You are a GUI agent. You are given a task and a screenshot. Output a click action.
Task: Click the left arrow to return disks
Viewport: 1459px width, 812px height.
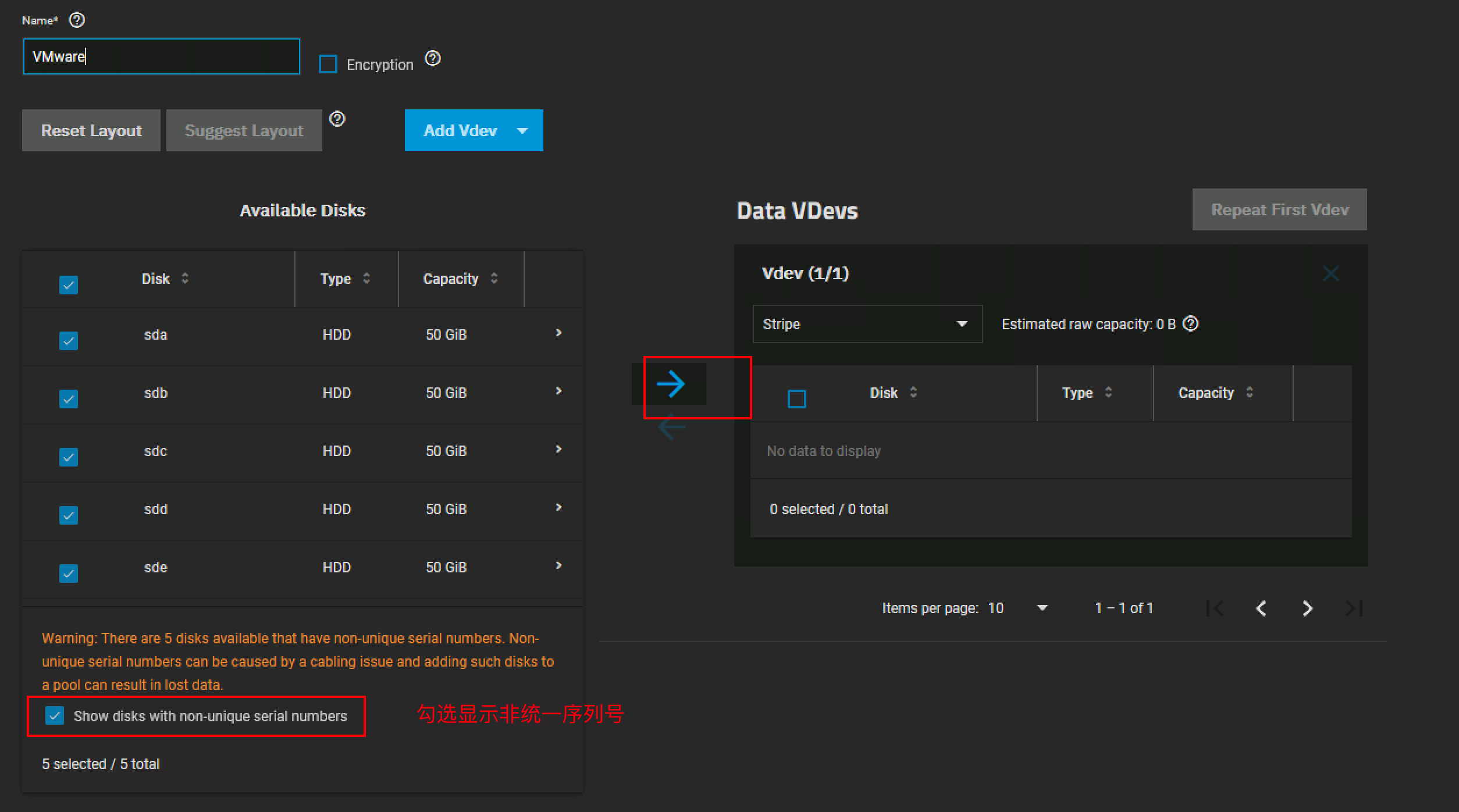point(670,428)
